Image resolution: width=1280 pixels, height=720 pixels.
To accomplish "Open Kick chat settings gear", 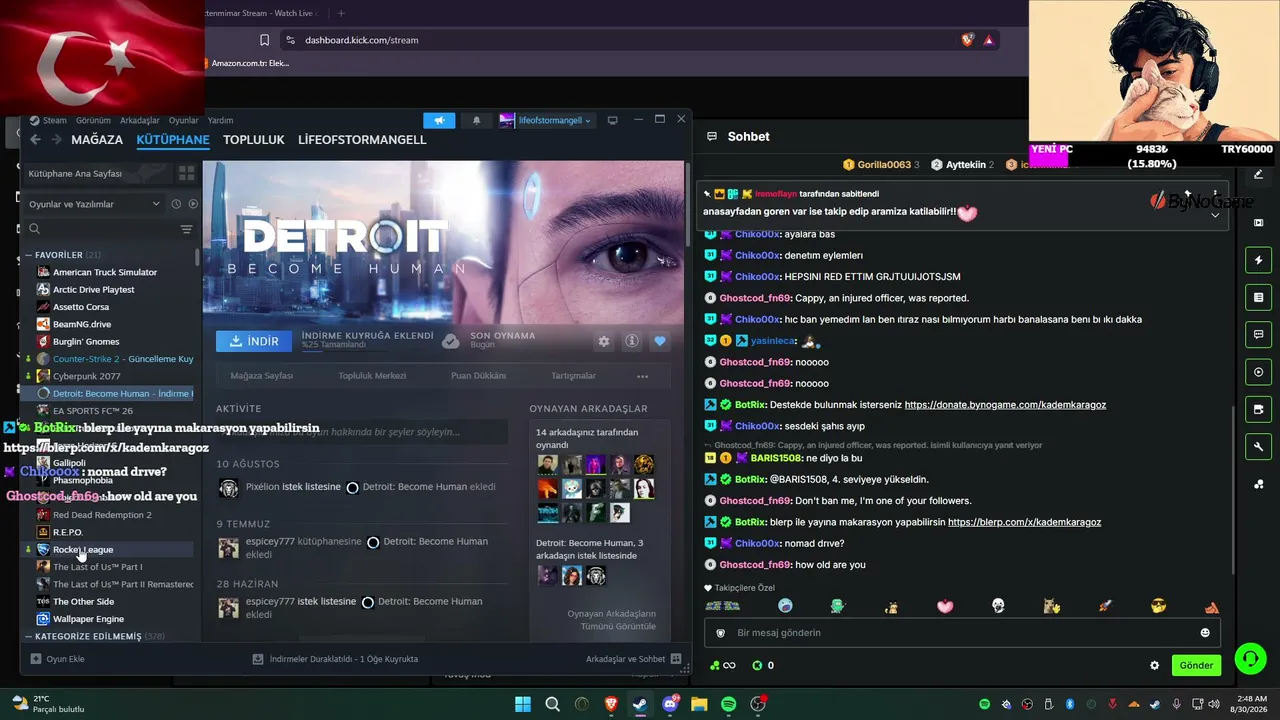I will pos(1155,665).
